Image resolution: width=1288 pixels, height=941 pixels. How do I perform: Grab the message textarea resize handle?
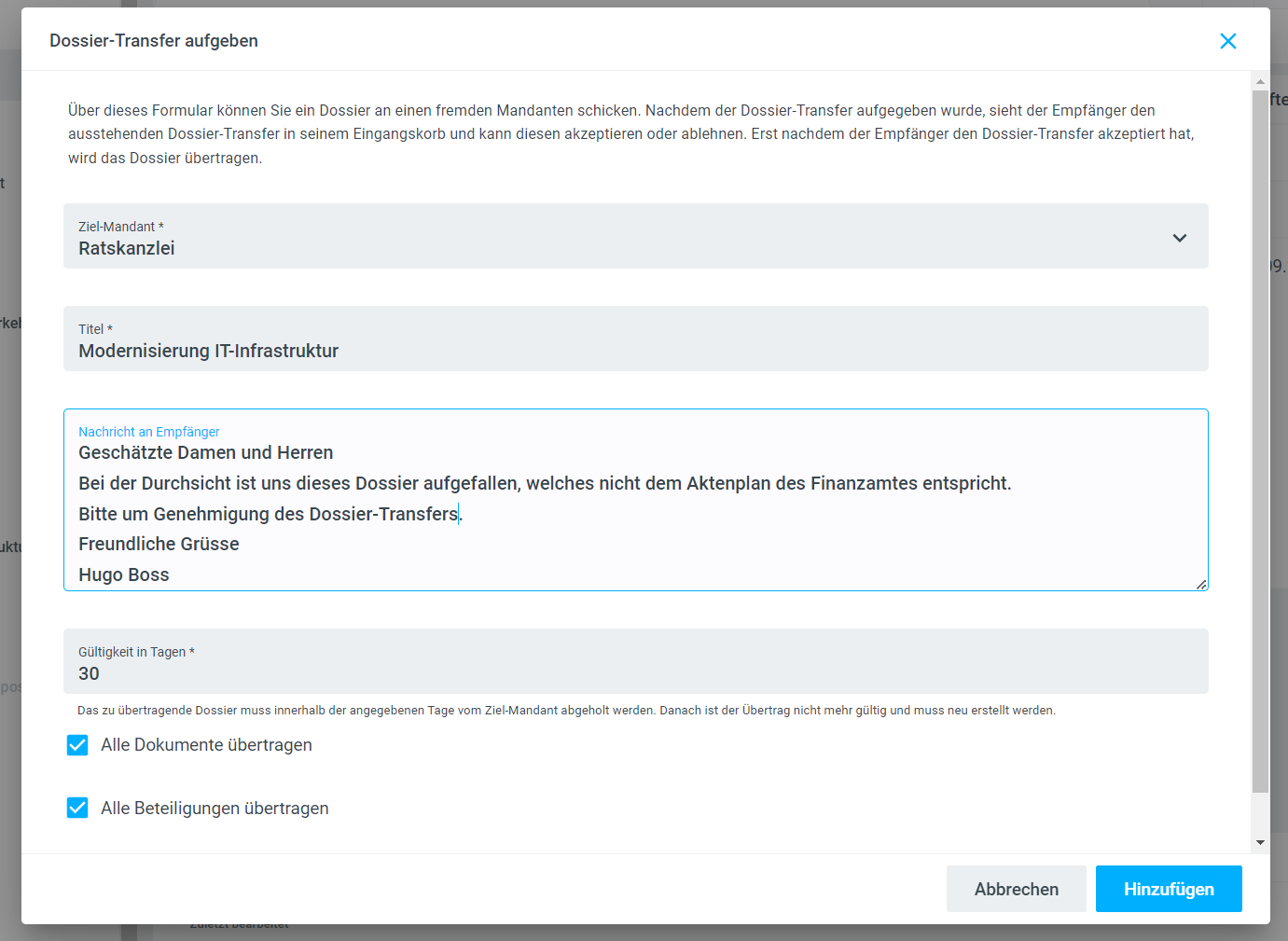point(1200,584)
